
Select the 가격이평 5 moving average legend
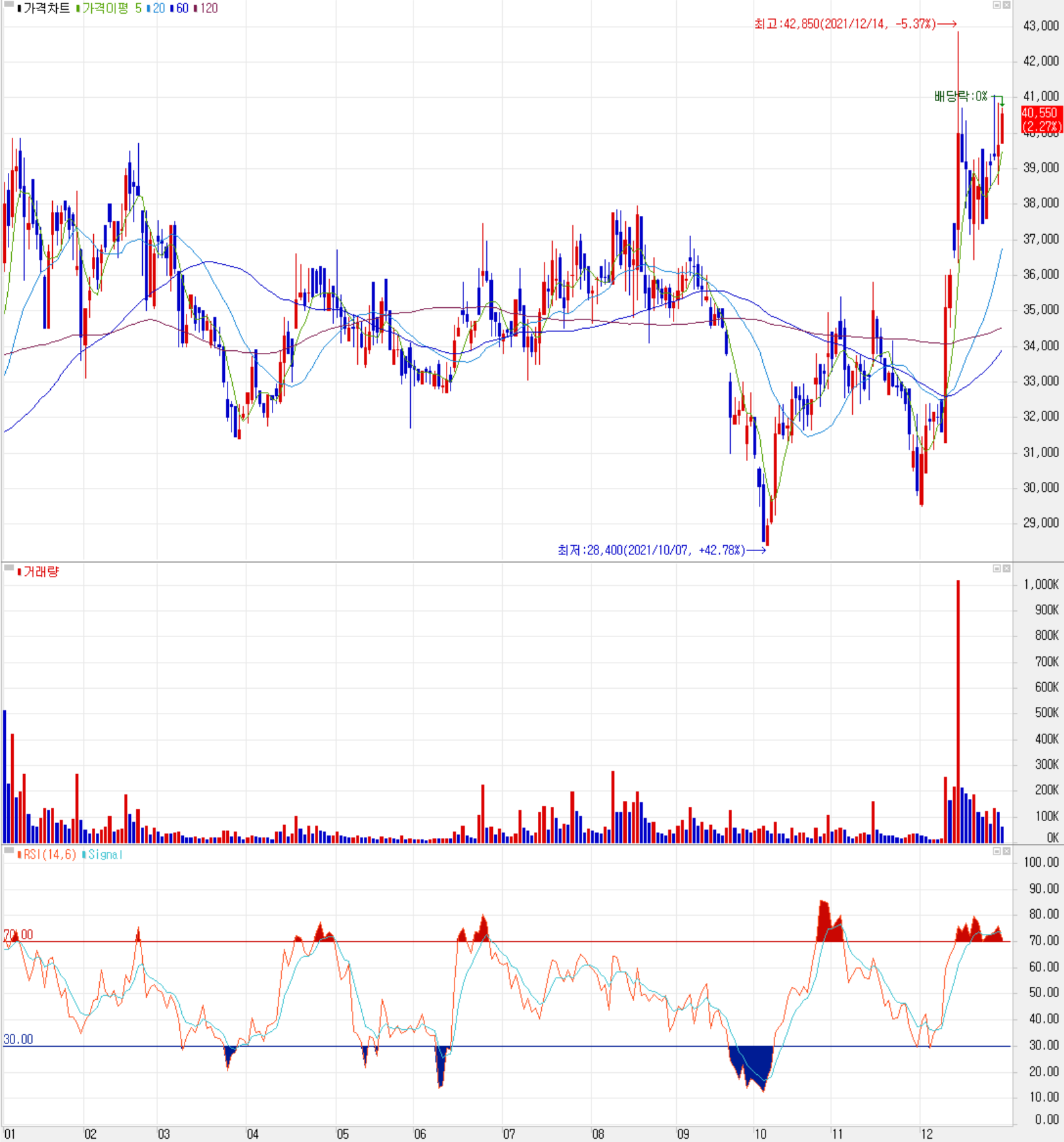pos(109,8)
